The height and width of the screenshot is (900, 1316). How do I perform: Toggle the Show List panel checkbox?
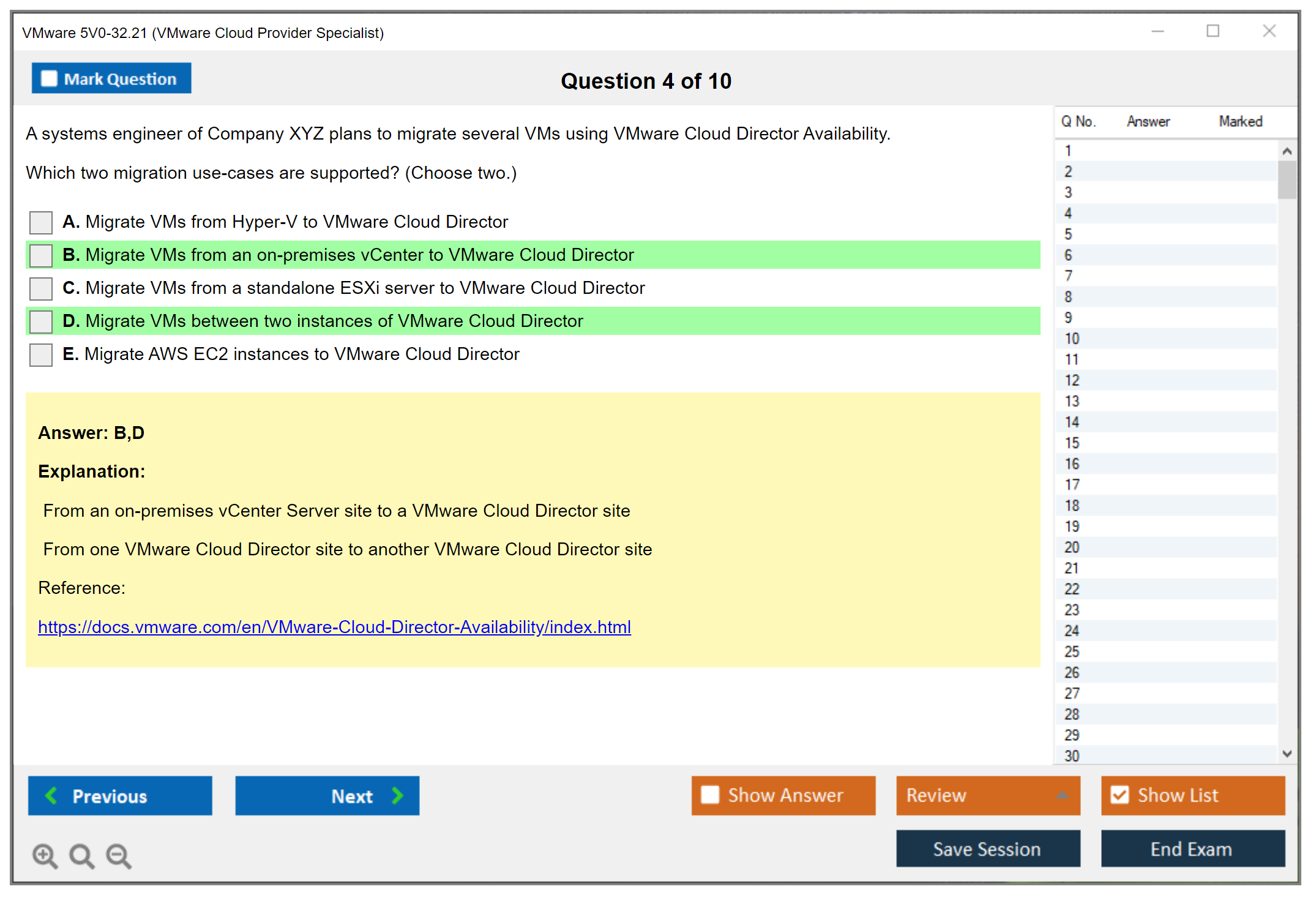(1120, 795)
